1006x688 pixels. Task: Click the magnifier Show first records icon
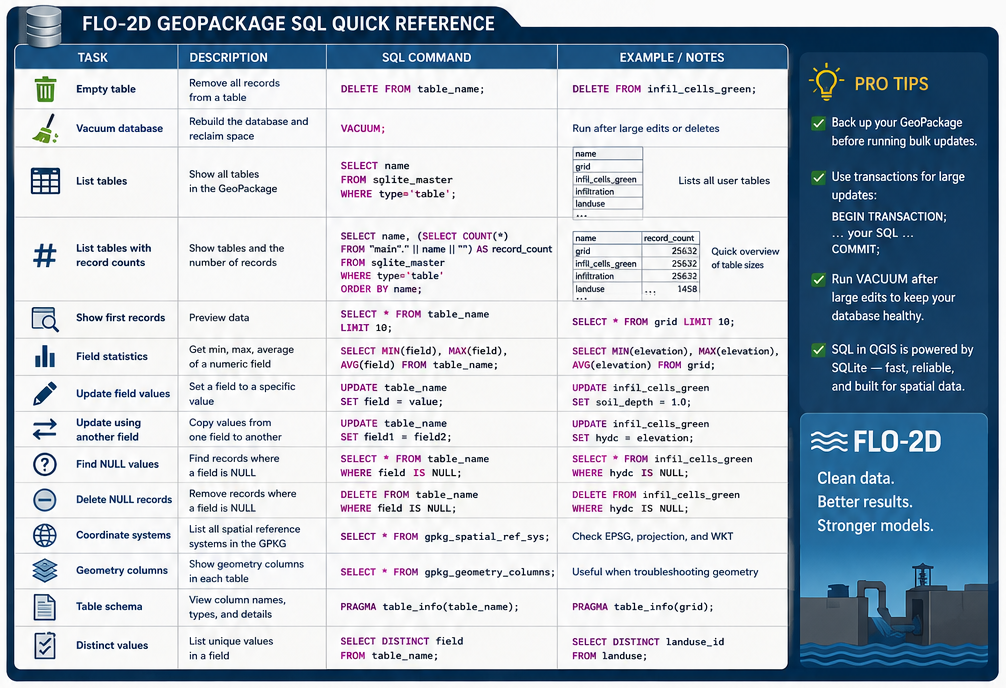point(45,319)
